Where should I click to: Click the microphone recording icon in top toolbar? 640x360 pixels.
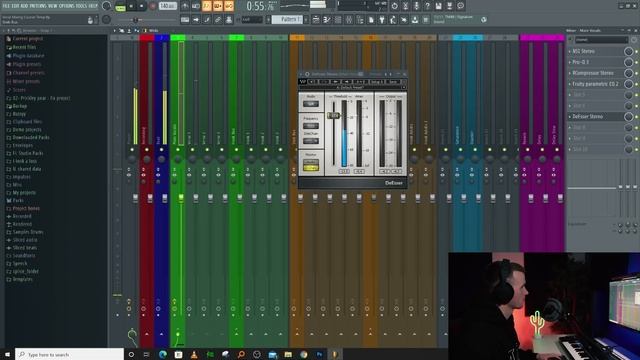[x=416, y=6]
